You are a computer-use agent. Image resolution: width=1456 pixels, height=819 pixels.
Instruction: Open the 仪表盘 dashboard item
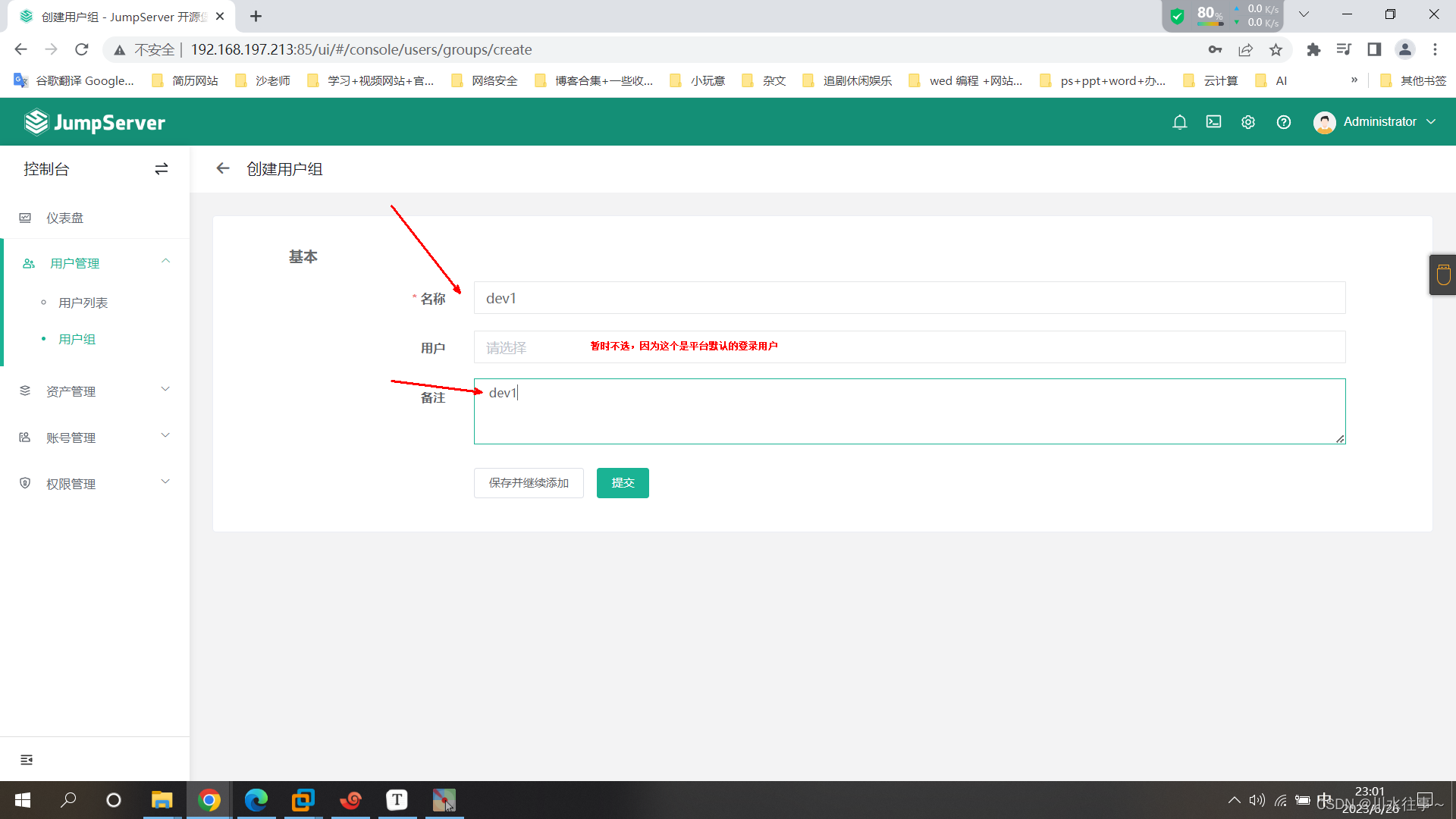click(65, 218)
